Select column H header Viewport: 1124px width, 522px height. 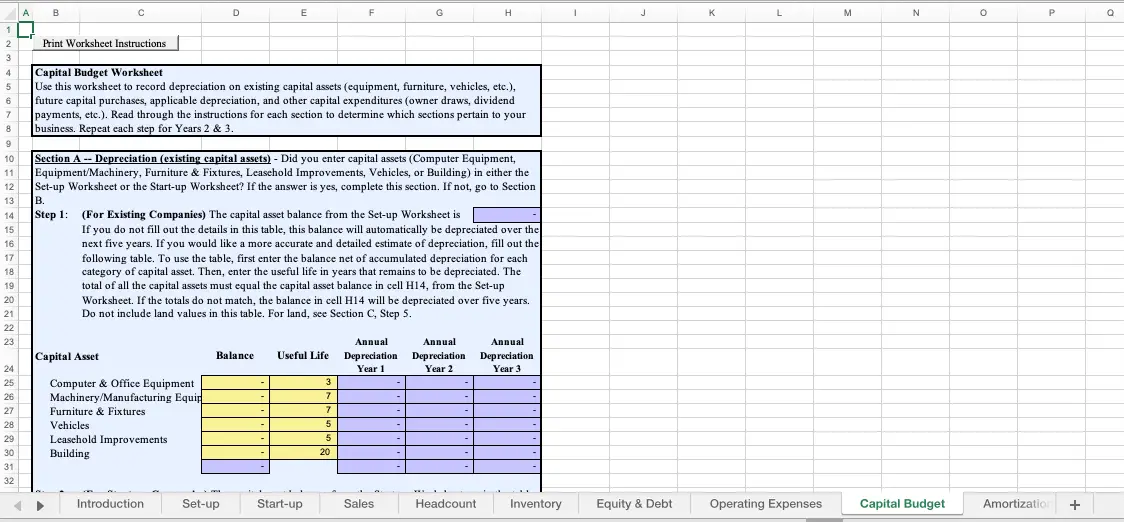[507, 13]
